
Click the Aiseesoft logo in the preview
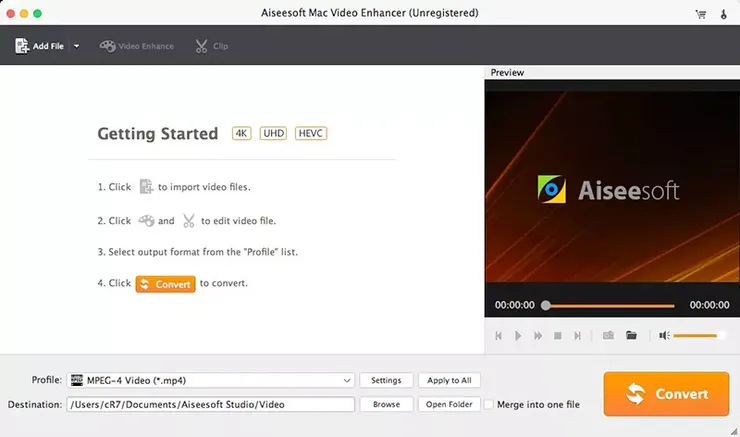608,190
